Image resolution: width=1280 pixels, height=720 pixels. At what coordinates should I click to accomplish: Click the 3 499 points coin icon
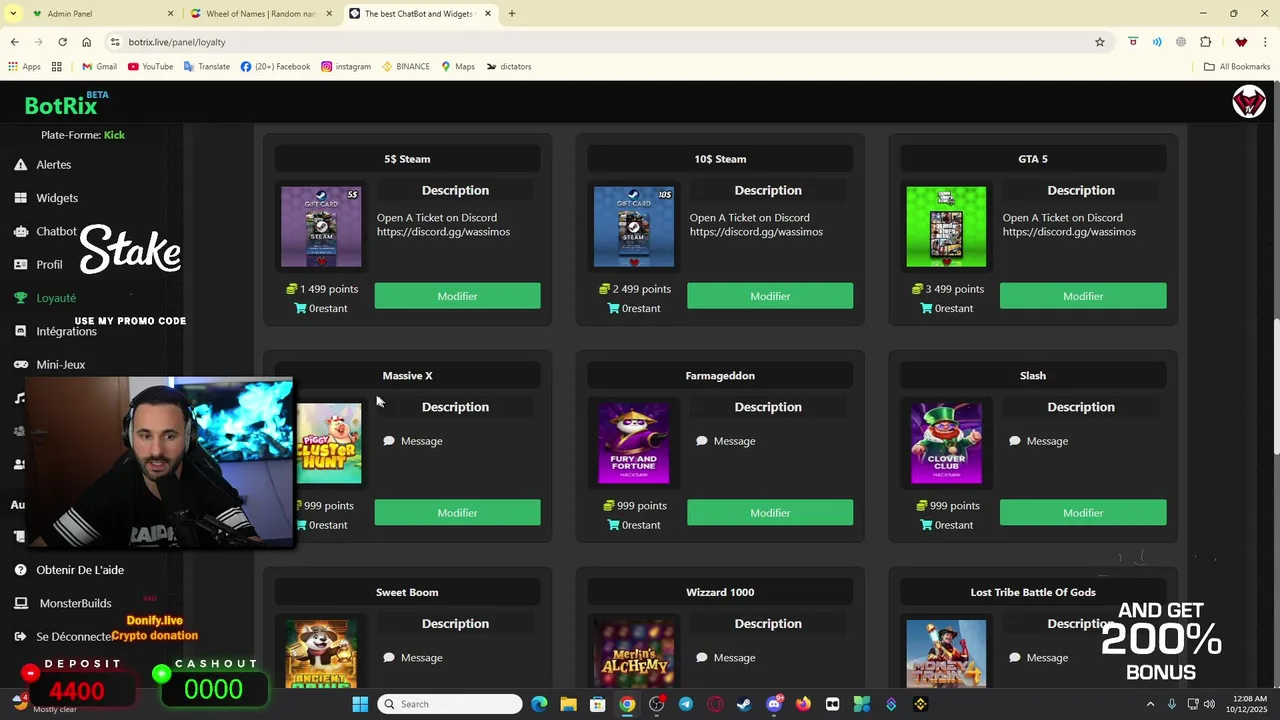tap(918, 289)
